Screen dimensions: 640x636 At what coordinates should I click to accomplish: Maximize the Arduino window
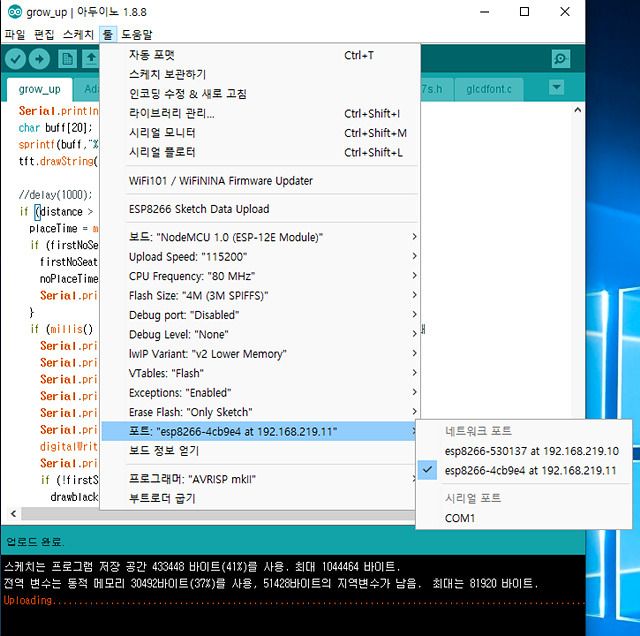click(524, 12)
